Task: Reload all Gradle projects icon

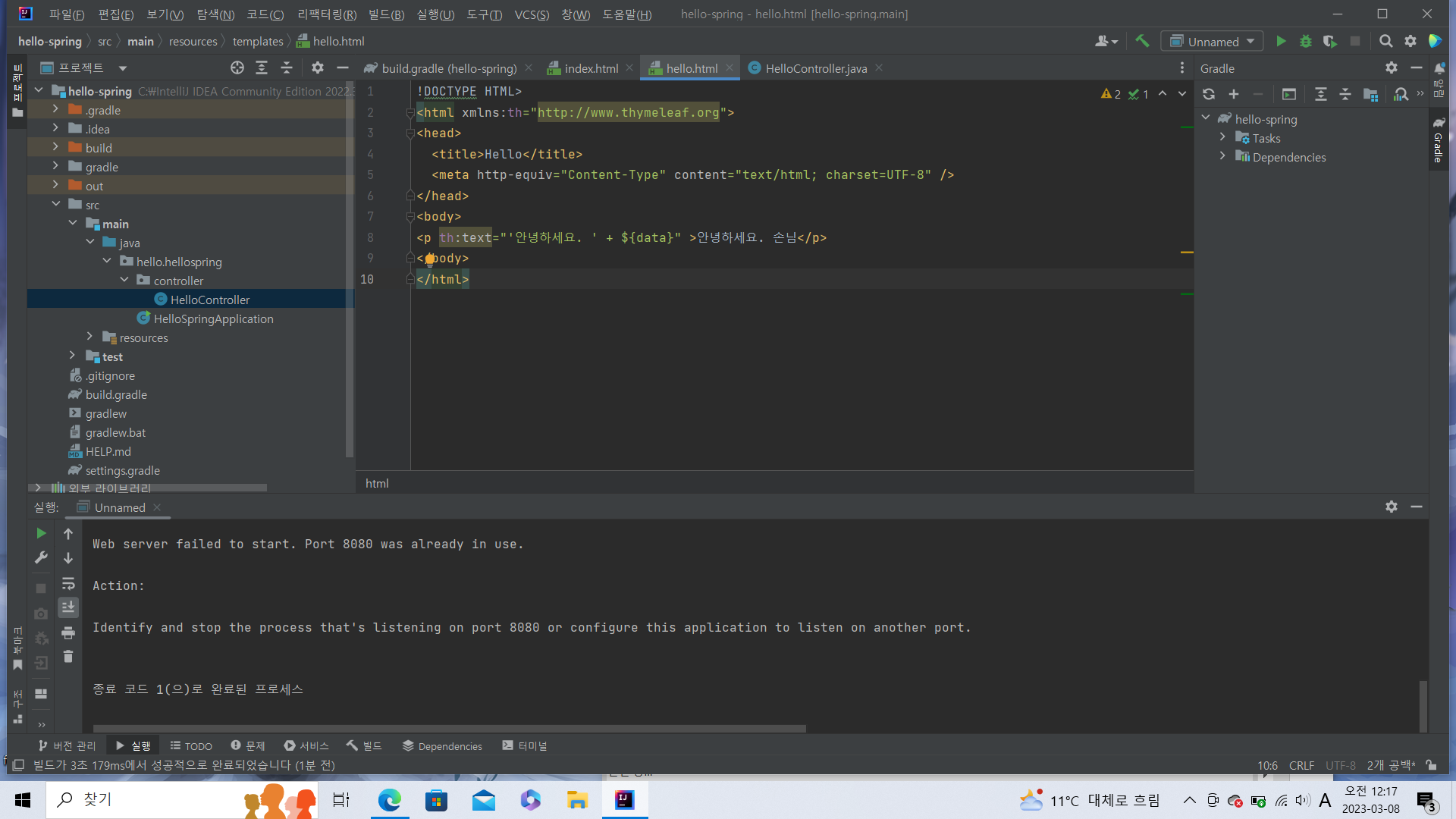Action: pyautogui.click(x=1209, y=94)
